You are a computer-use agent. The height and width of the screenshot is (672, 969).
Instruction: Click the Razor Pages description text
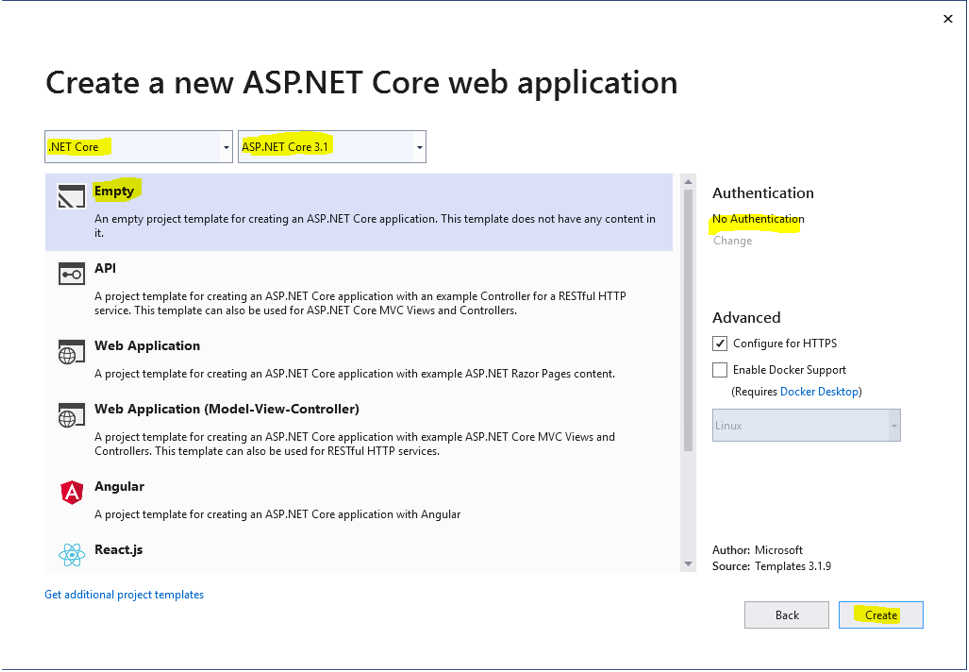tap(355, 373)
